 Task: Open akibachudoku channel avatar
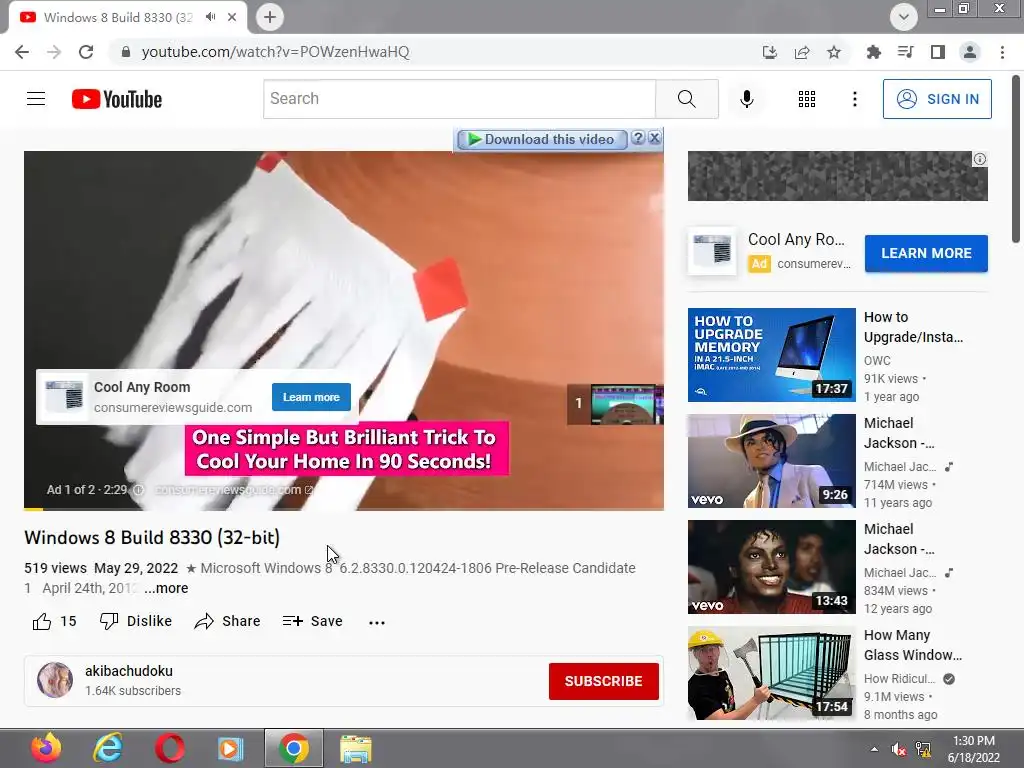click(x=55, y=680)
